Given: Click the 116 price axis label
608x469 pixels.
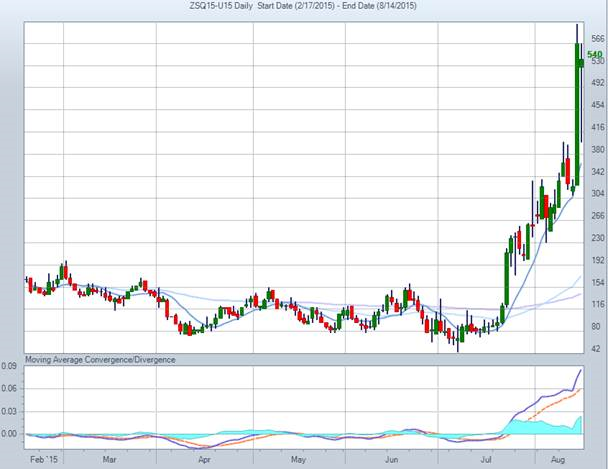Looking at the screenshot, I should pos(596,303).
